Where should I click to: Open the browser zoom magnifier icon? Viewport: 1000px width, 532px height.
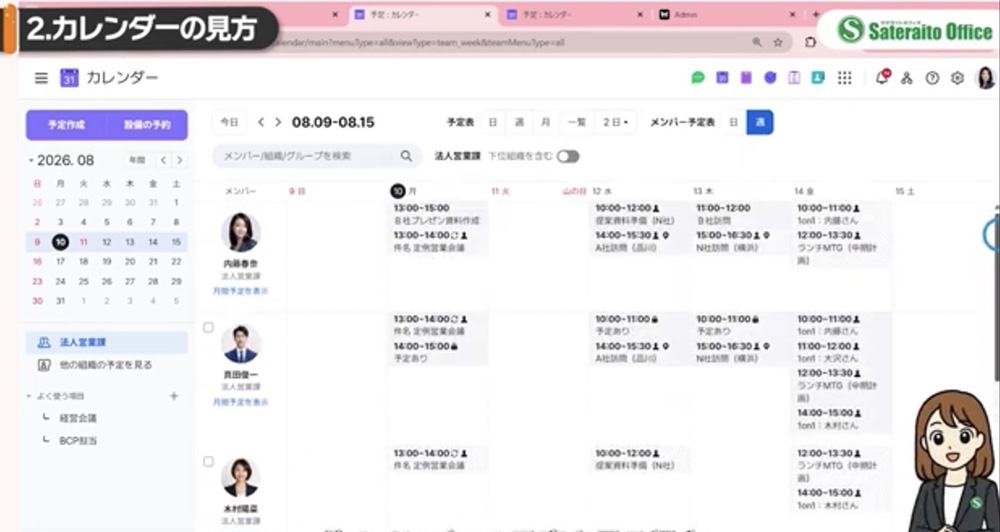pyautogui.click(x=757, y=42)
